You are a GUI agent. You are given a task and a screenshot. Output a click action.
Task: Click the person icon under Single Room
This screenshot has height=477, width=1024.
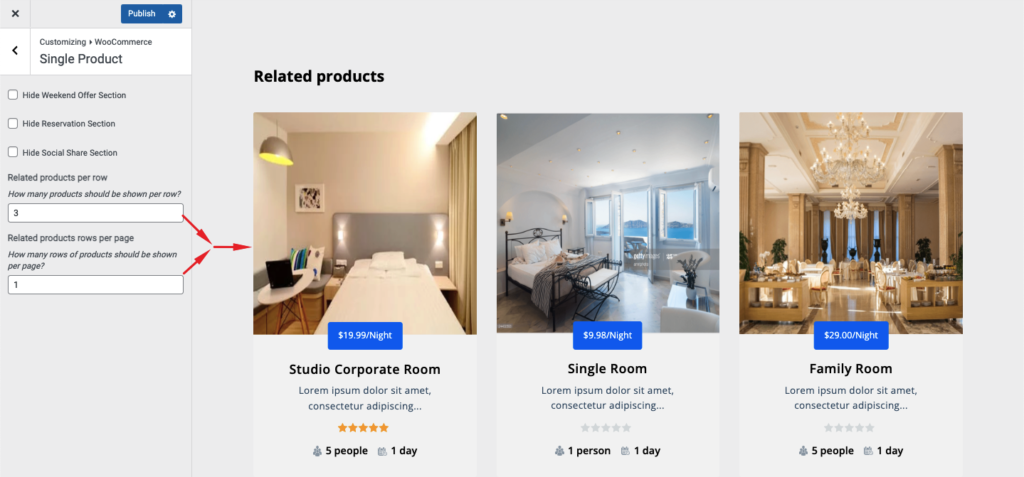point(560,451)
